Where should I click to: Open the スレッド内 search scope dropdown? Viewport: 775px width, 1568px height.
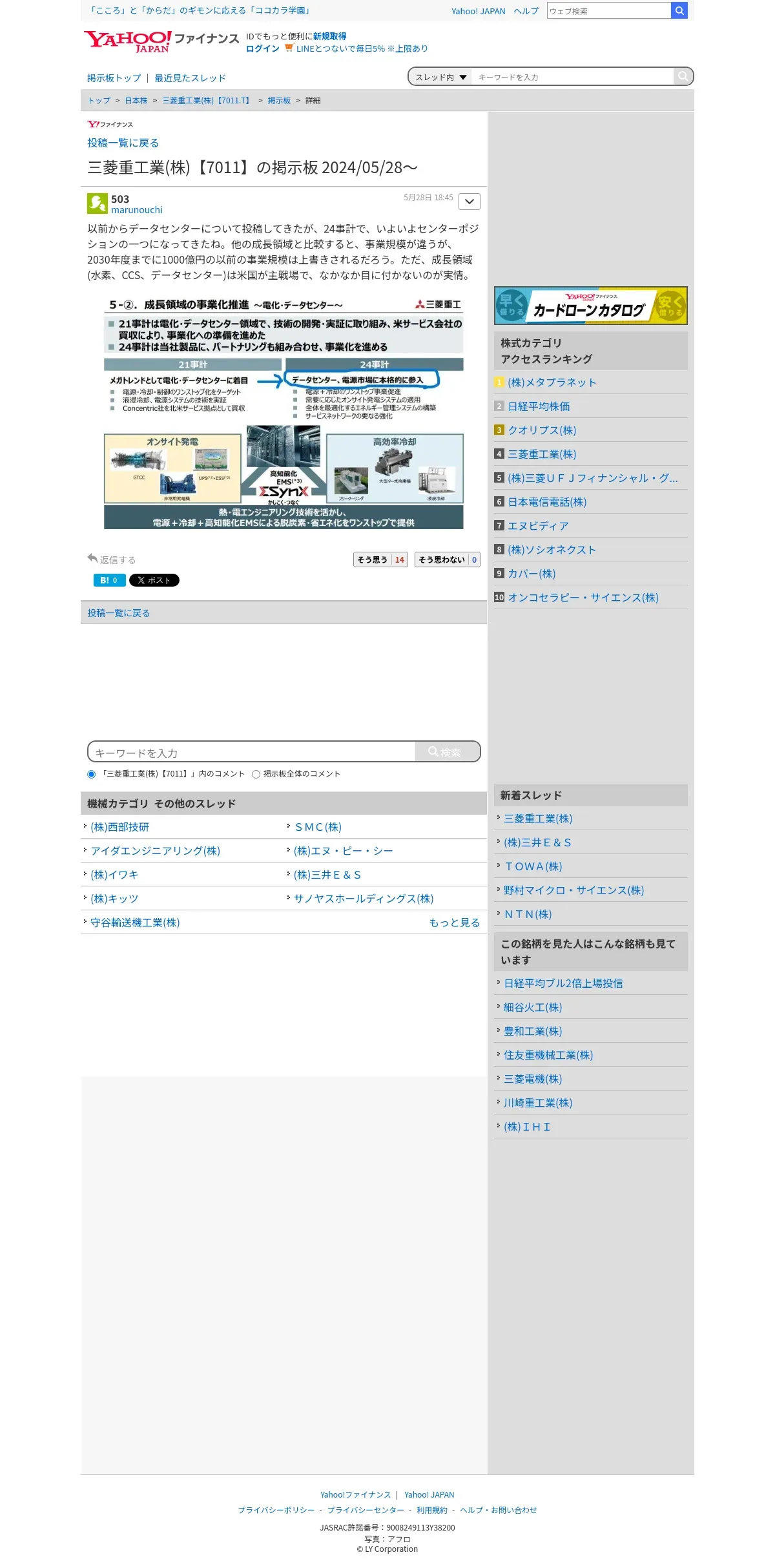point(440,77)
